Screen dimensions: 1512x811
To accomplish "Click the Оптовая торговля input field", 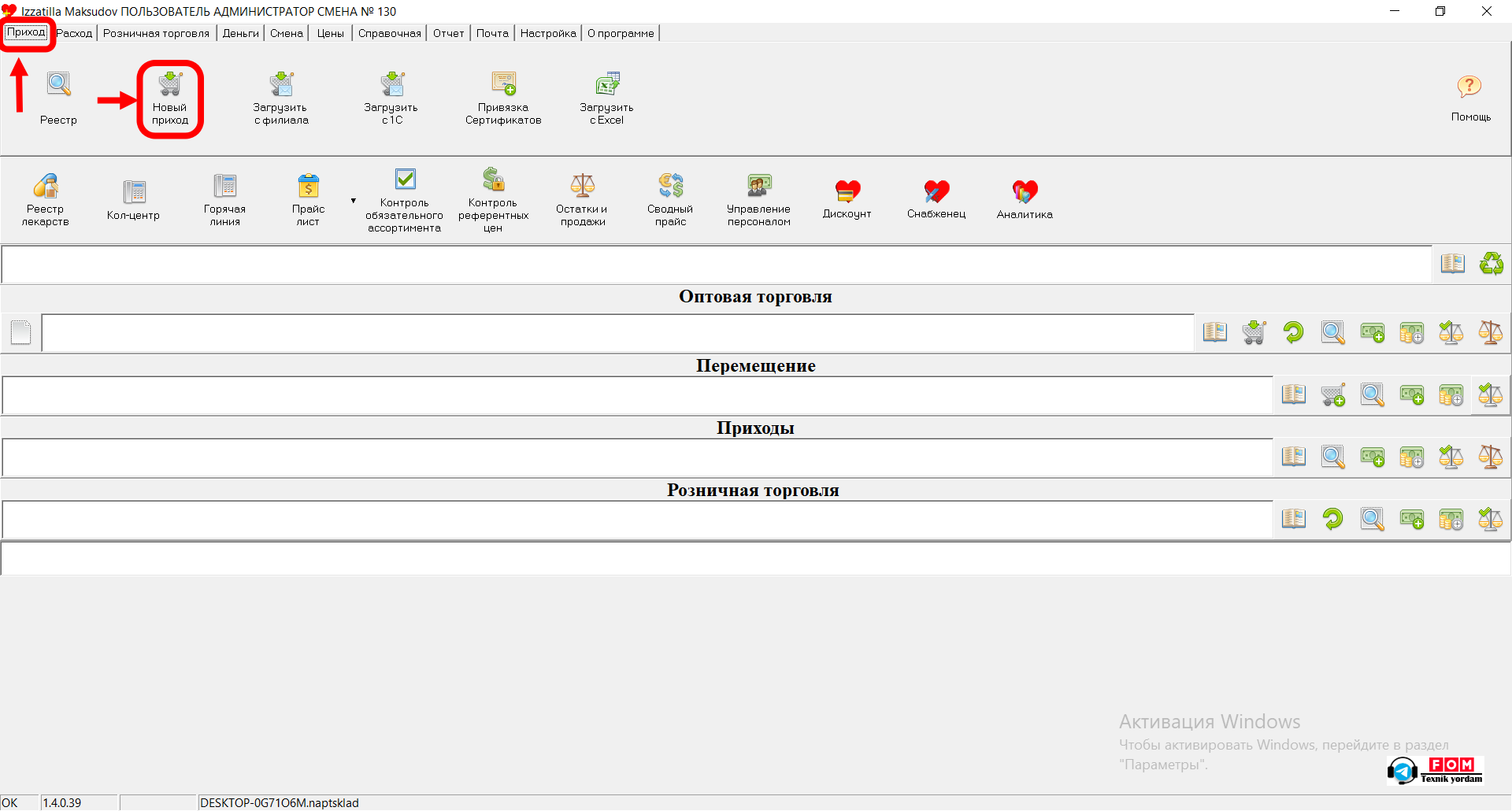I will (617, 333).
